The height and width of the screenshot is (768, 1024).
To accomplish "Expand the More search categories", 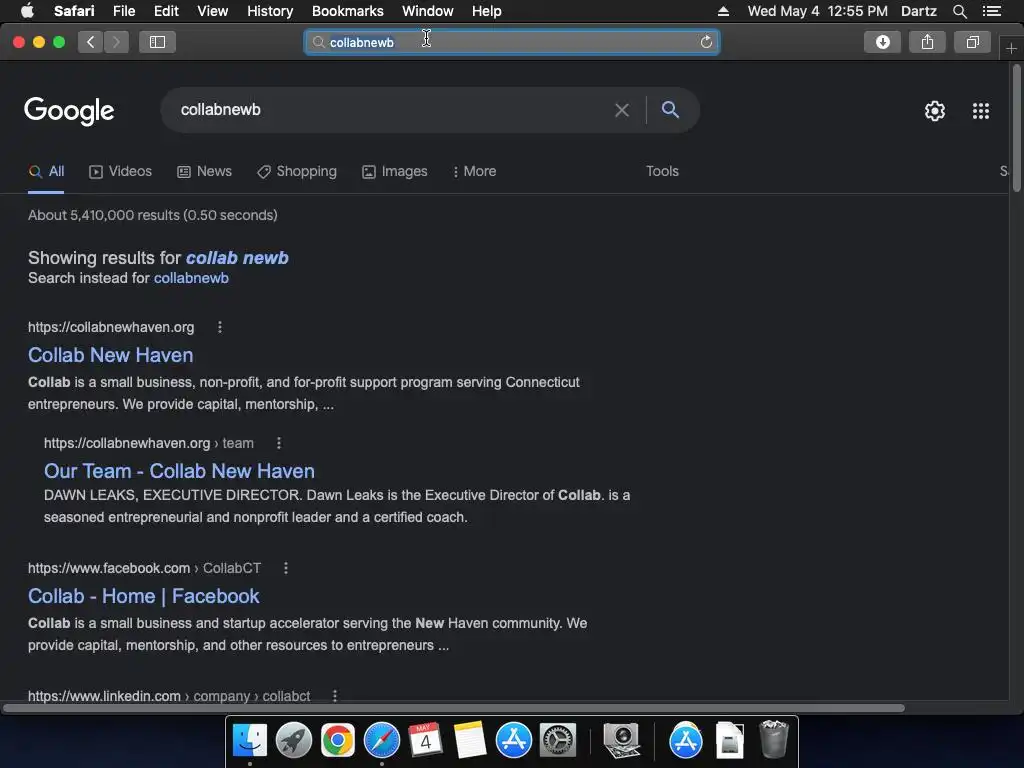I will point(474,172).
